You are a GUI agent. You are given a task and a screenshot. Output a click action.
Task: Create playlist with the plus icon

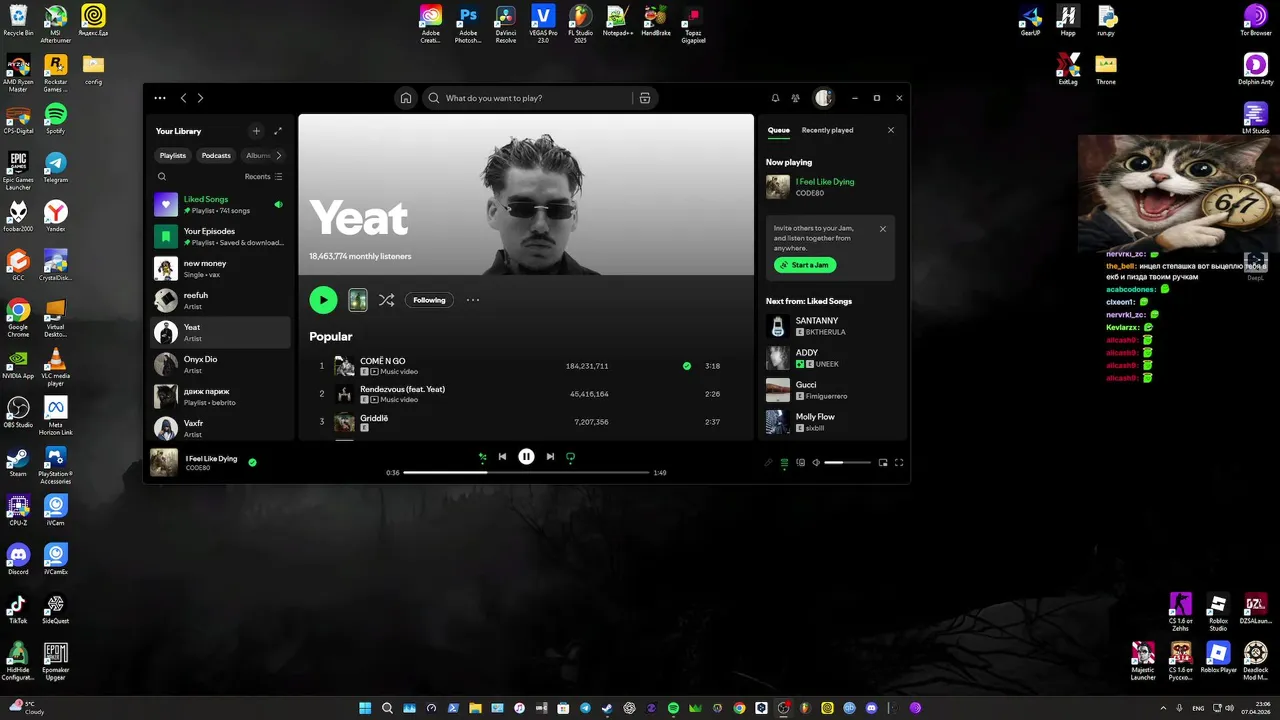256,131
